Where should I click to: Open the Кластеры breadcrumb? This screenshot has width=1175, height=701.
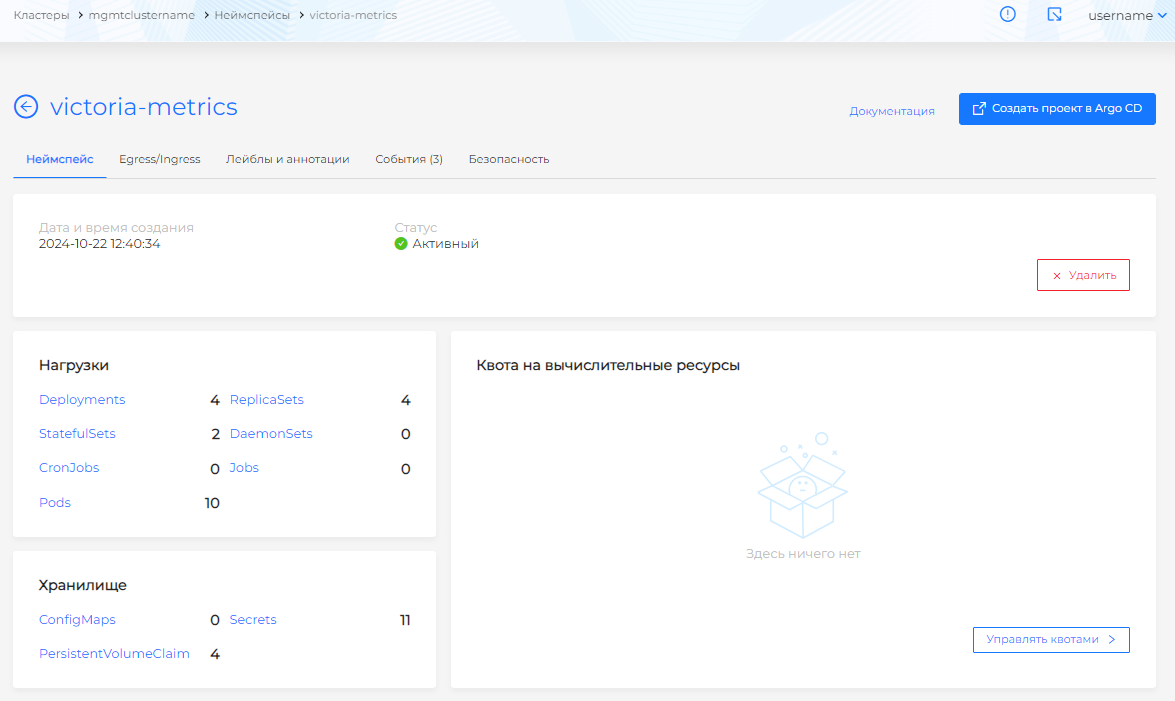[x=41, y=16]
